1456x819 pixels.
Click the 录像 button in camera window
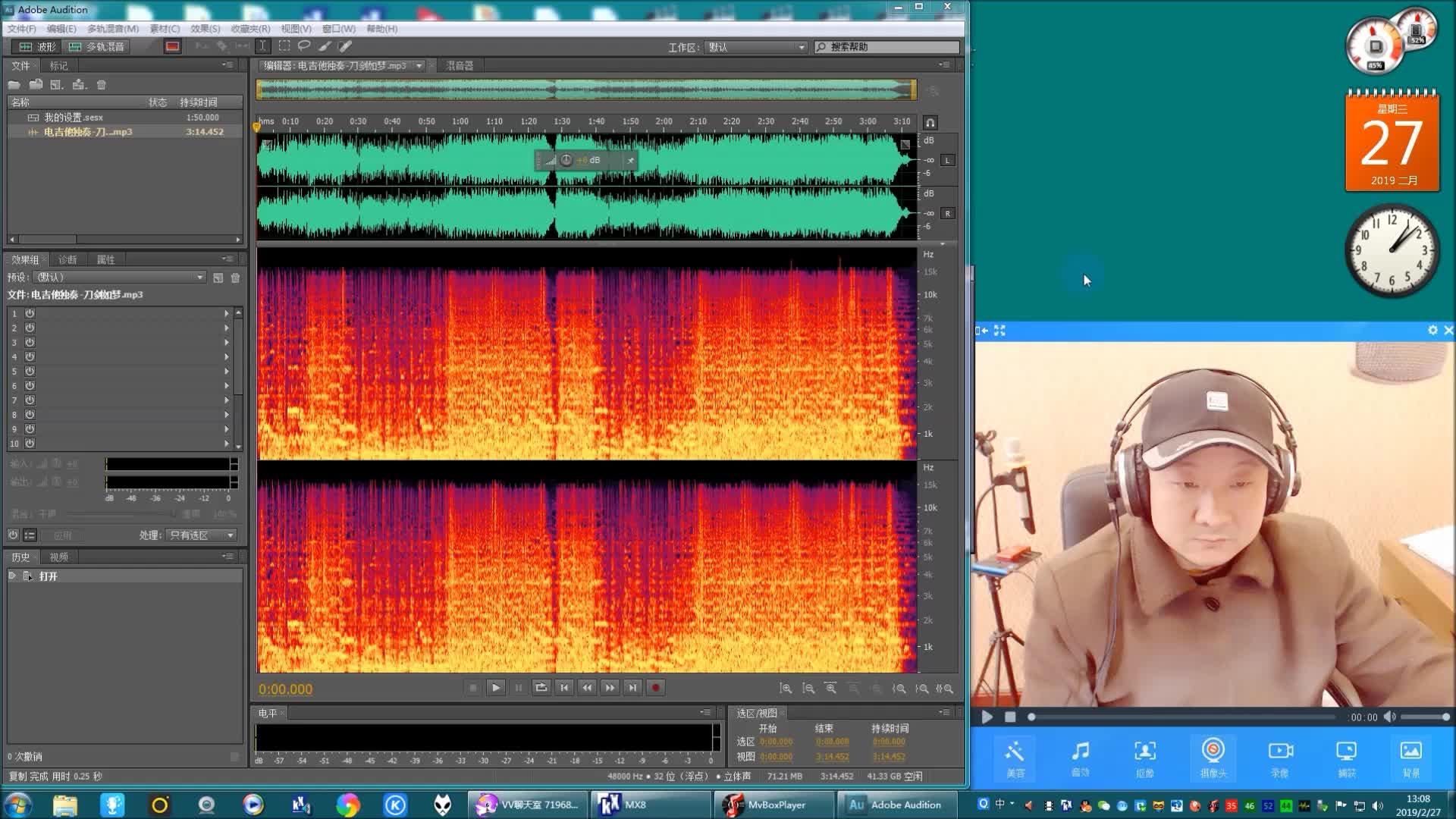click(1280, 758)
